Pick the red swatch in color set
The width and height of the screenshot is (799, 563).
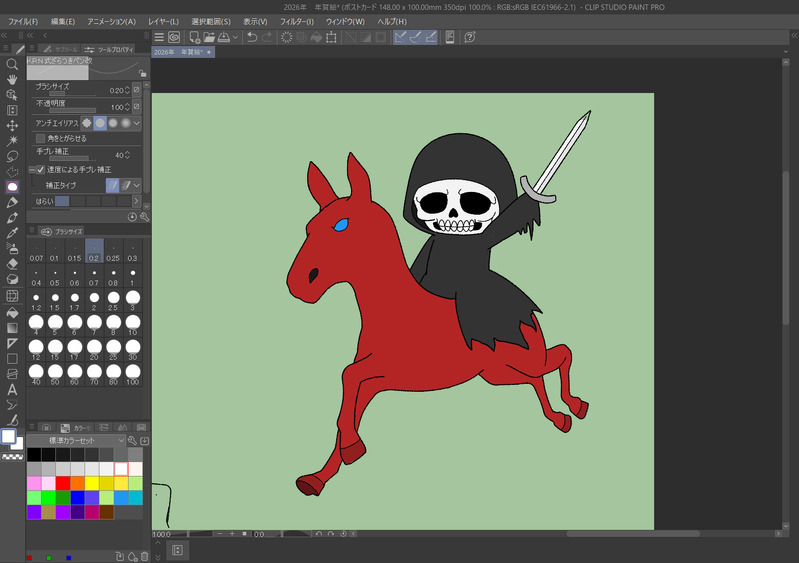(63, 483)
